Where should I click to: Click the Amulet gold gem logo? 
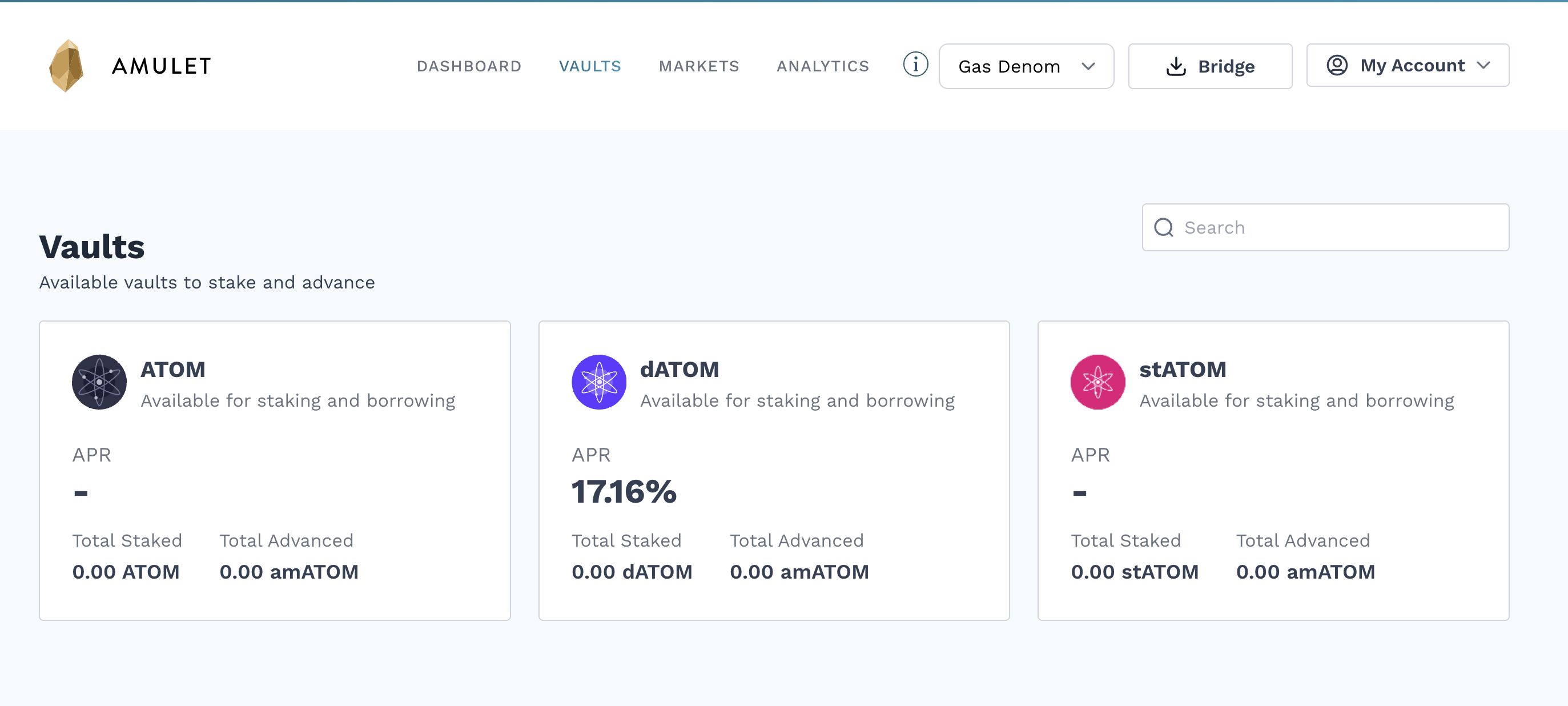click(66, 66)
